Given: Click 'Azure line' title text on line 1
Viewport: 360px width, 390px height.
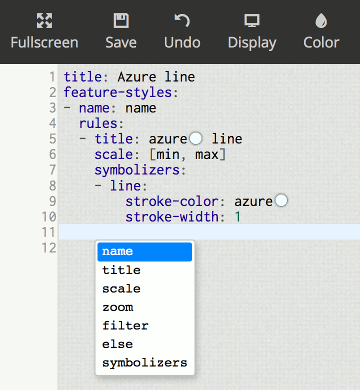Looking at the screenshot, I should (156, 77).
